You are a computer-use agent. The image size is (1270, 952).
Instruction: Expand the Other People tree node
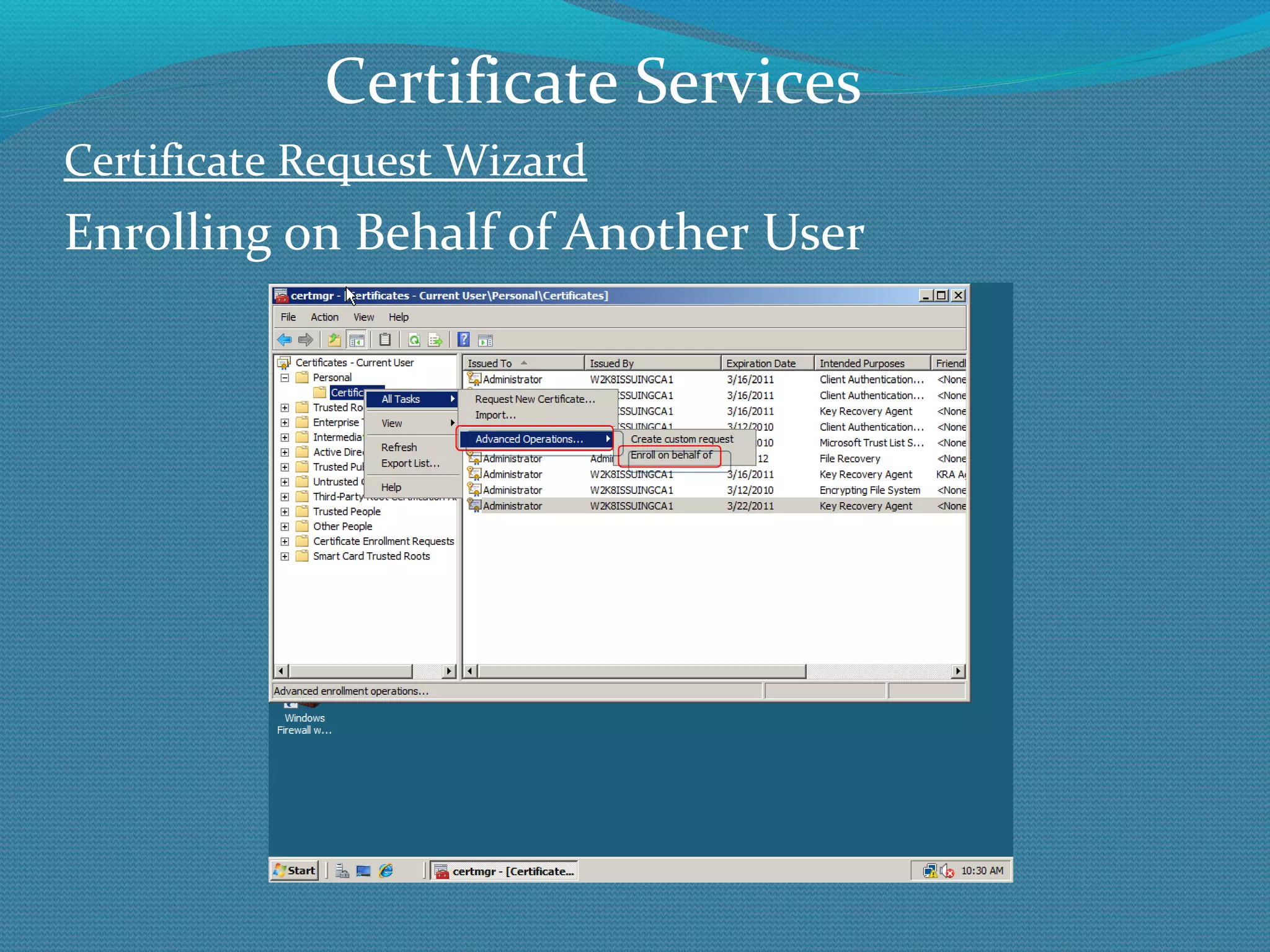[285, 526]
